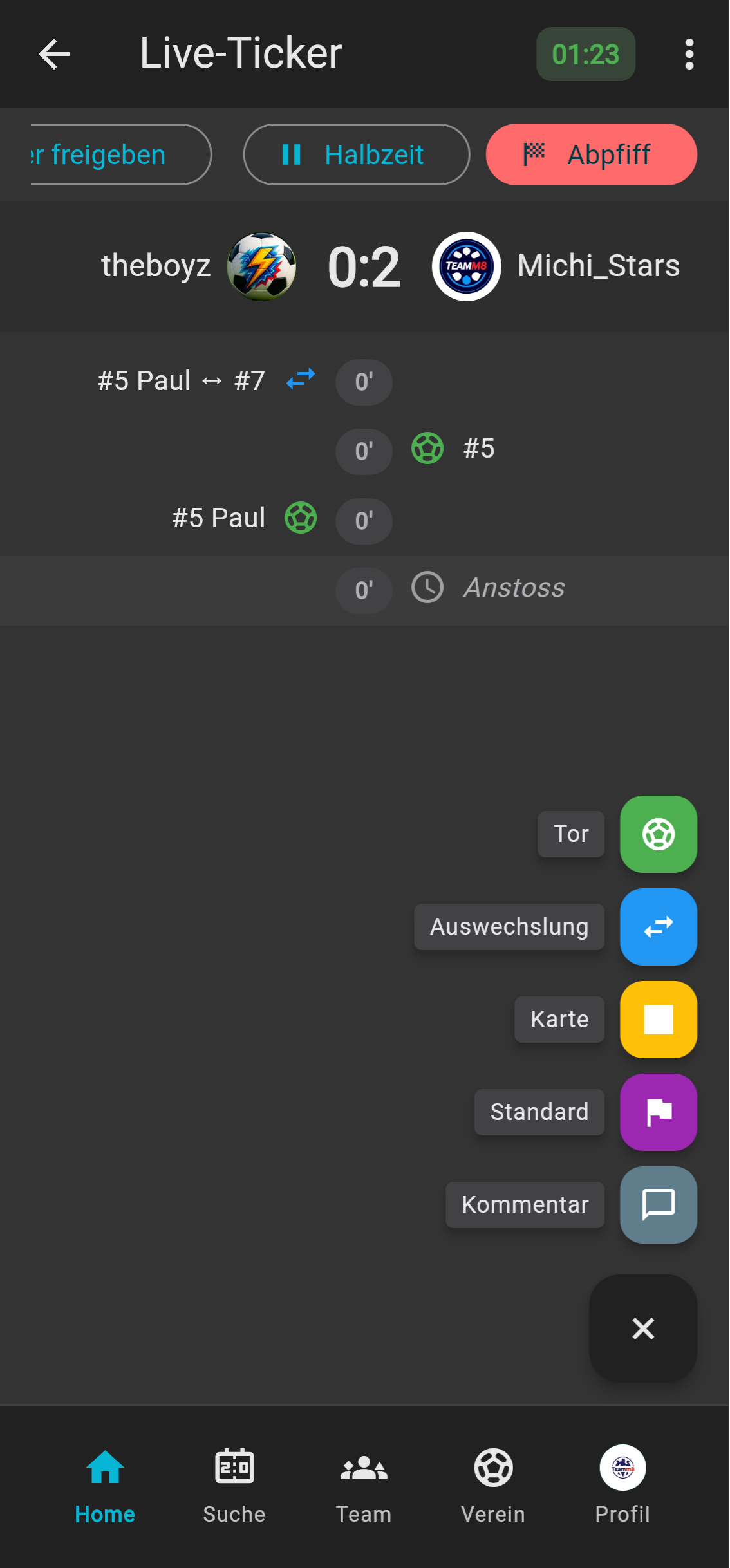Open the Profil avatar in bottom bar

622,1468
